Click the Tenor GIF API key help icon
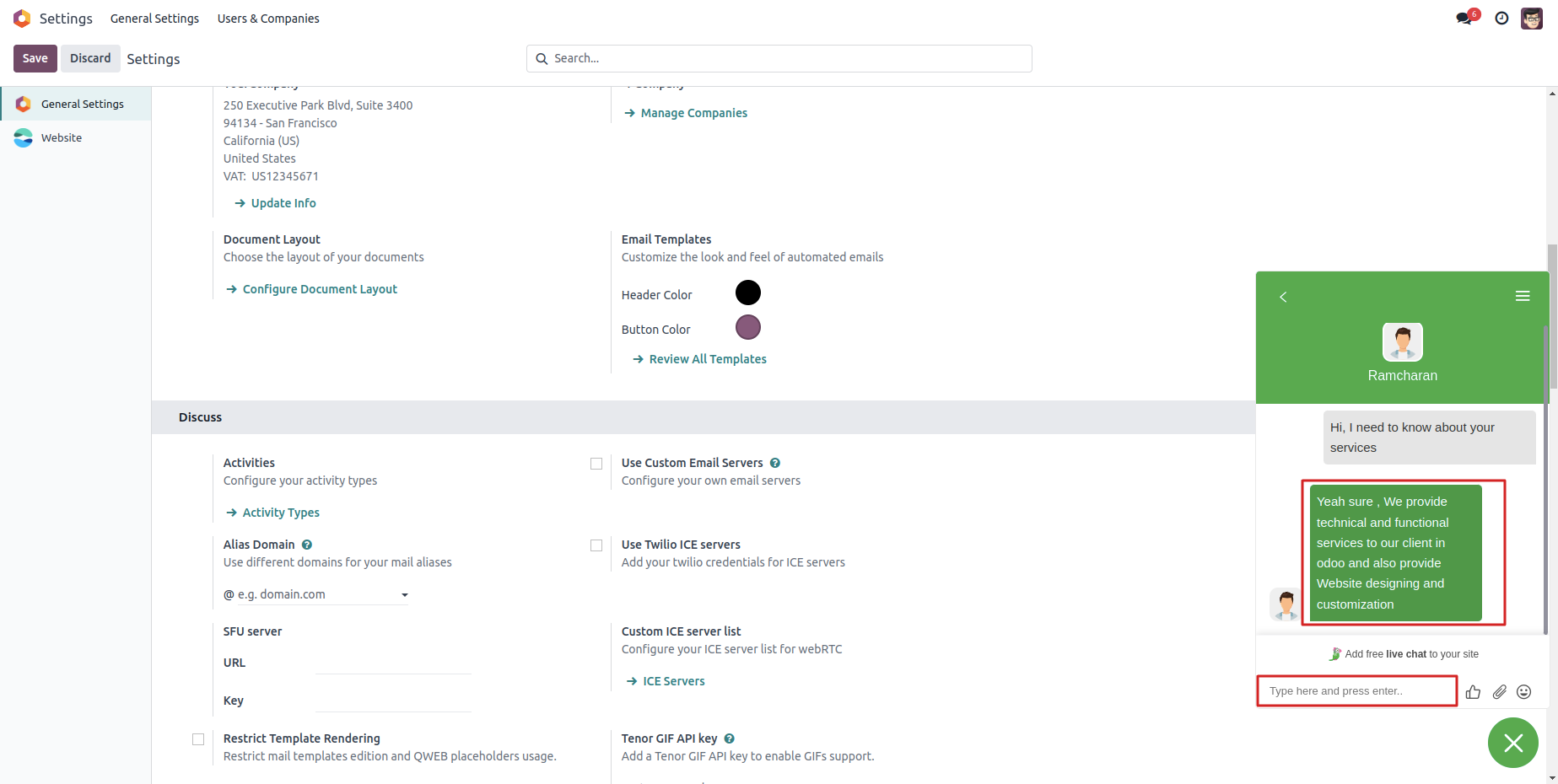This screenshot has height=784, width=1558. [x=730, y=738]
